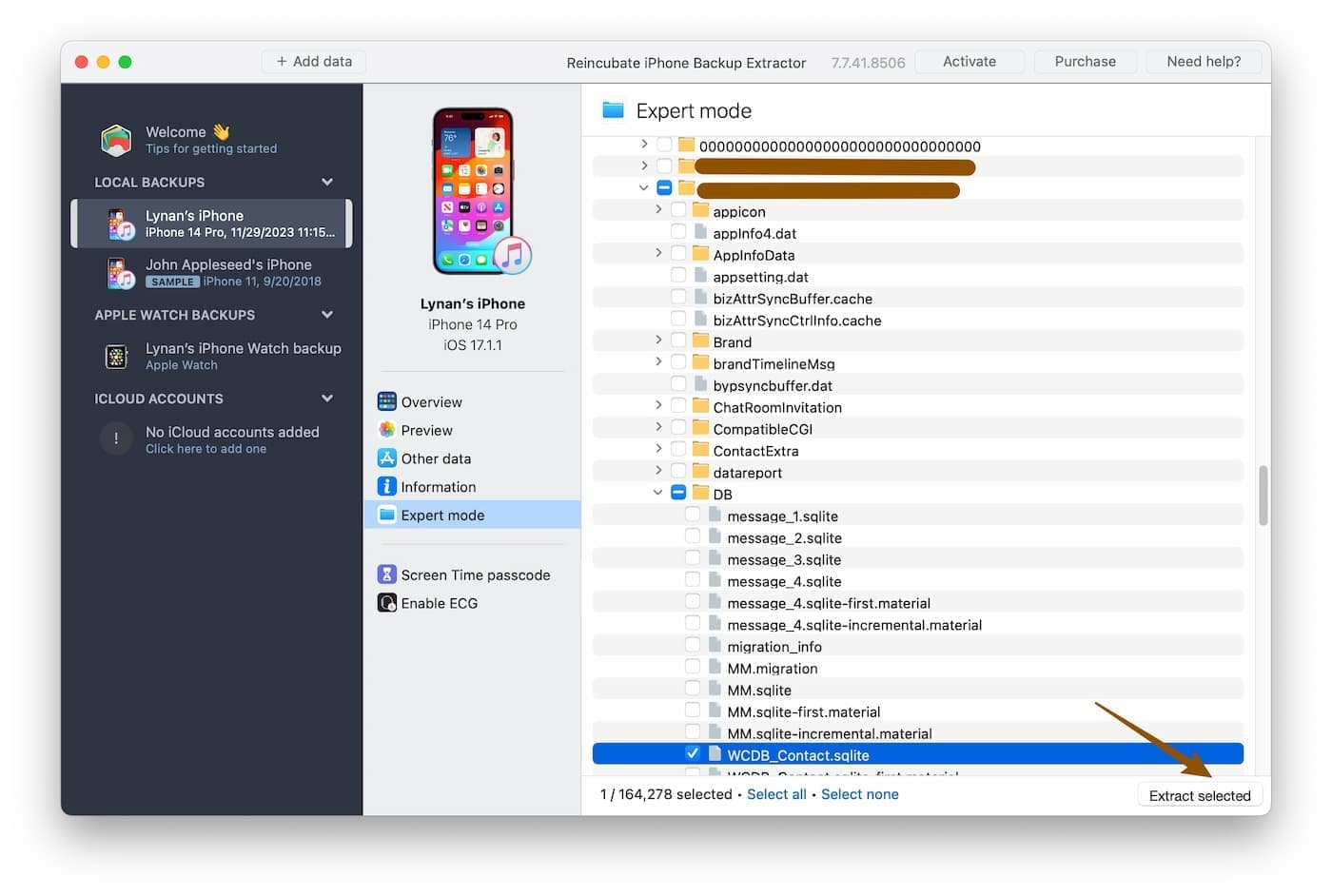
Task: Expand the AppInfoData folder
Action: click(x=657, y=253)
